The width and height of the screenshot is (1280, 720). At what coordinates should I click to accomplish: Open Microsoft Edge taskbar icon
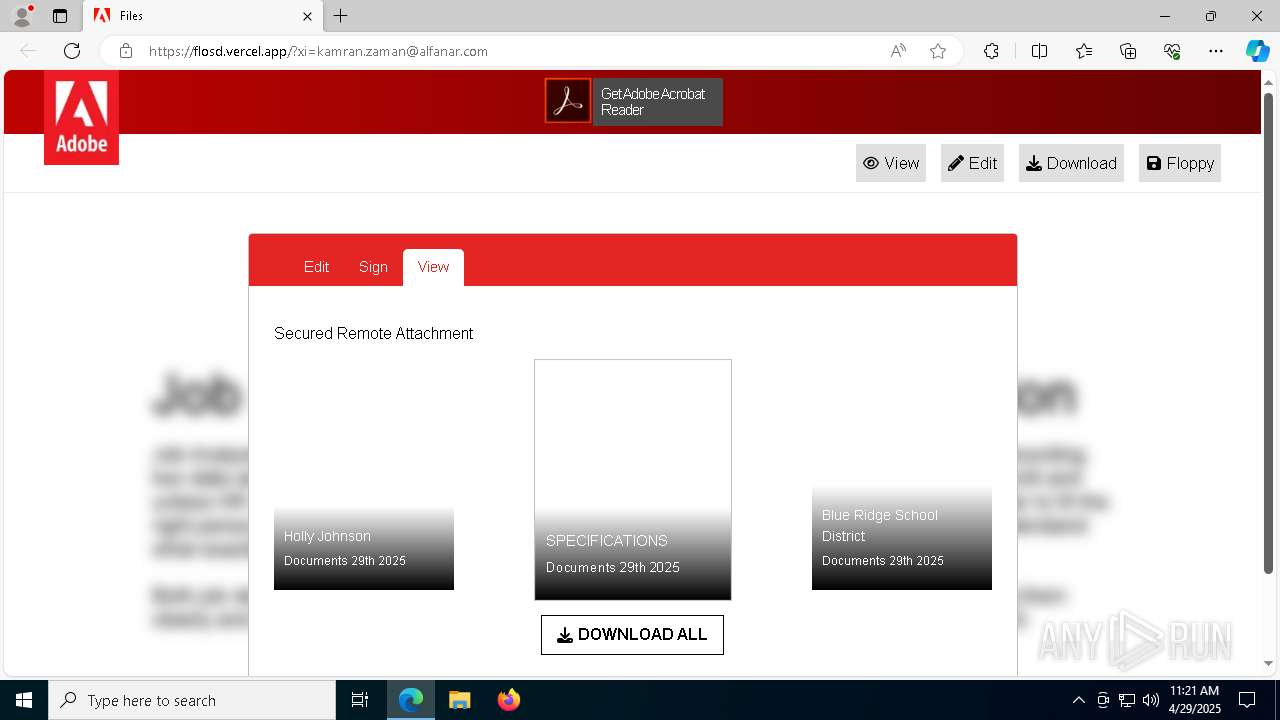point(411,700)
